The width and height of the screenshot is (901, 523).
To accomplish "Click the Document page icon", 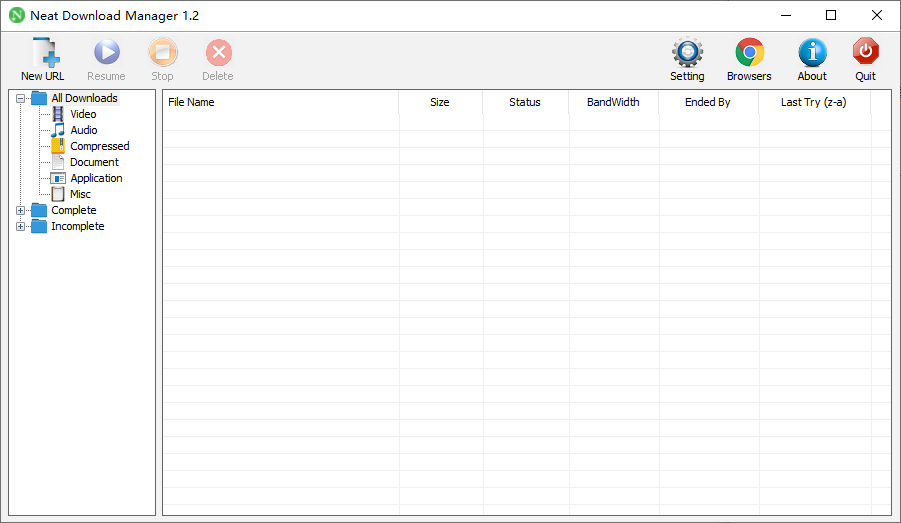I will (x=58, y=162).
